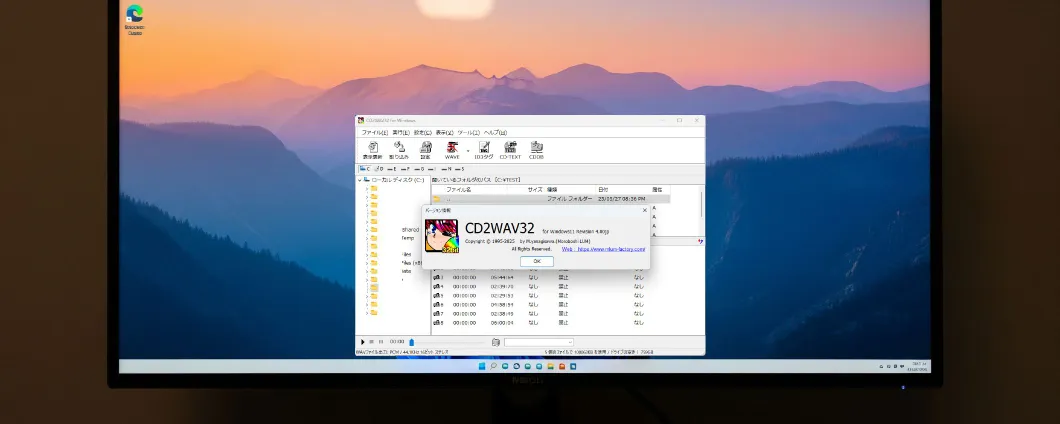Switch to drive C button
The width and height of the screenshot is (1060, 424).
(365, 169)
